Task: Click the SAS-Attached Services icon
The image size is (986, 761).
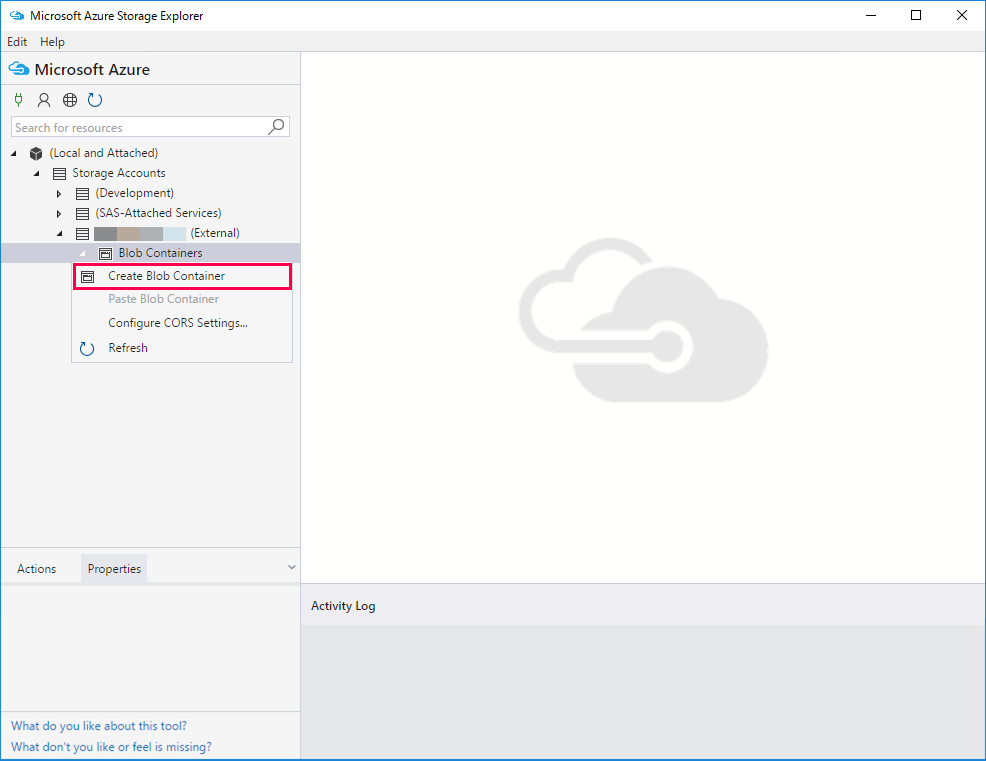Action: (82, 214)
